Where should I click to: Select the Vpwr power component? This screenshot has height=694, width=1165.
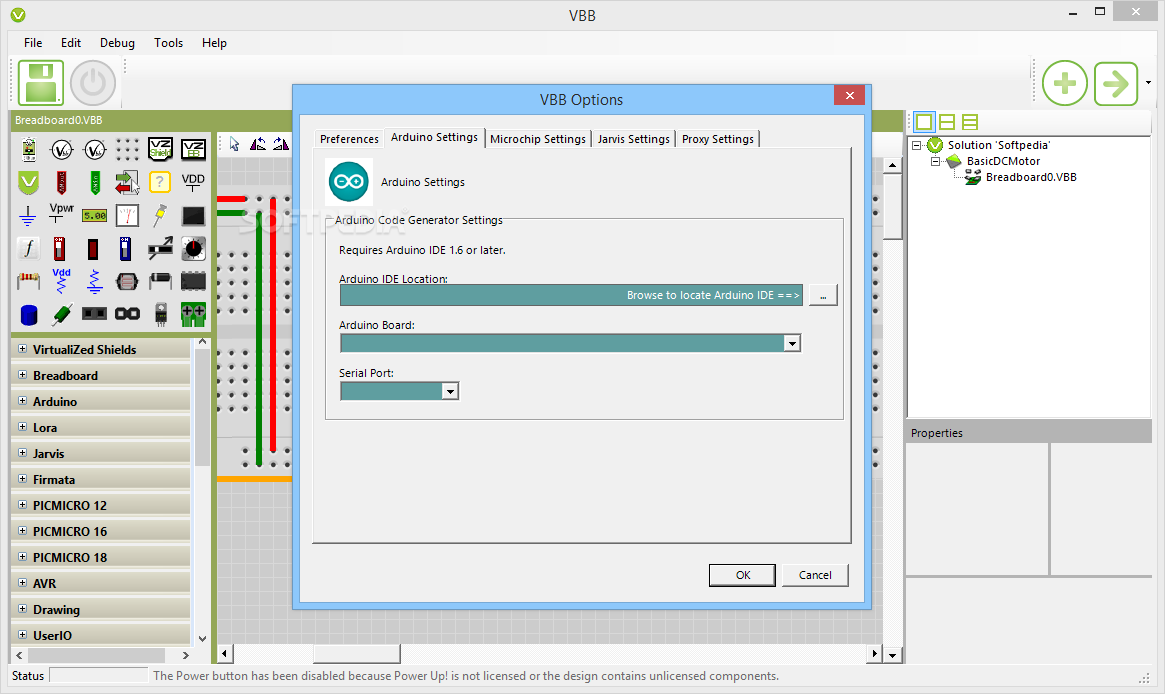[62, 214]
